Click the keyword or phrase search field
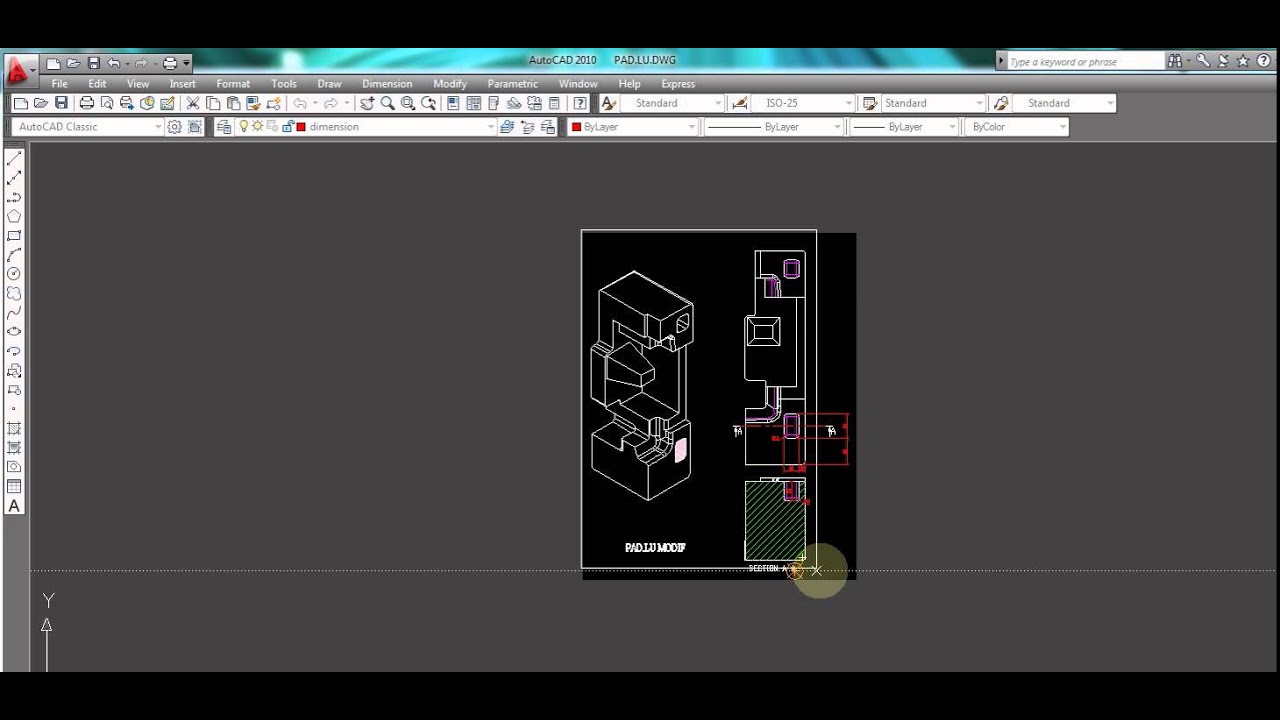The image size is (1280, 720). [1085, 61]
